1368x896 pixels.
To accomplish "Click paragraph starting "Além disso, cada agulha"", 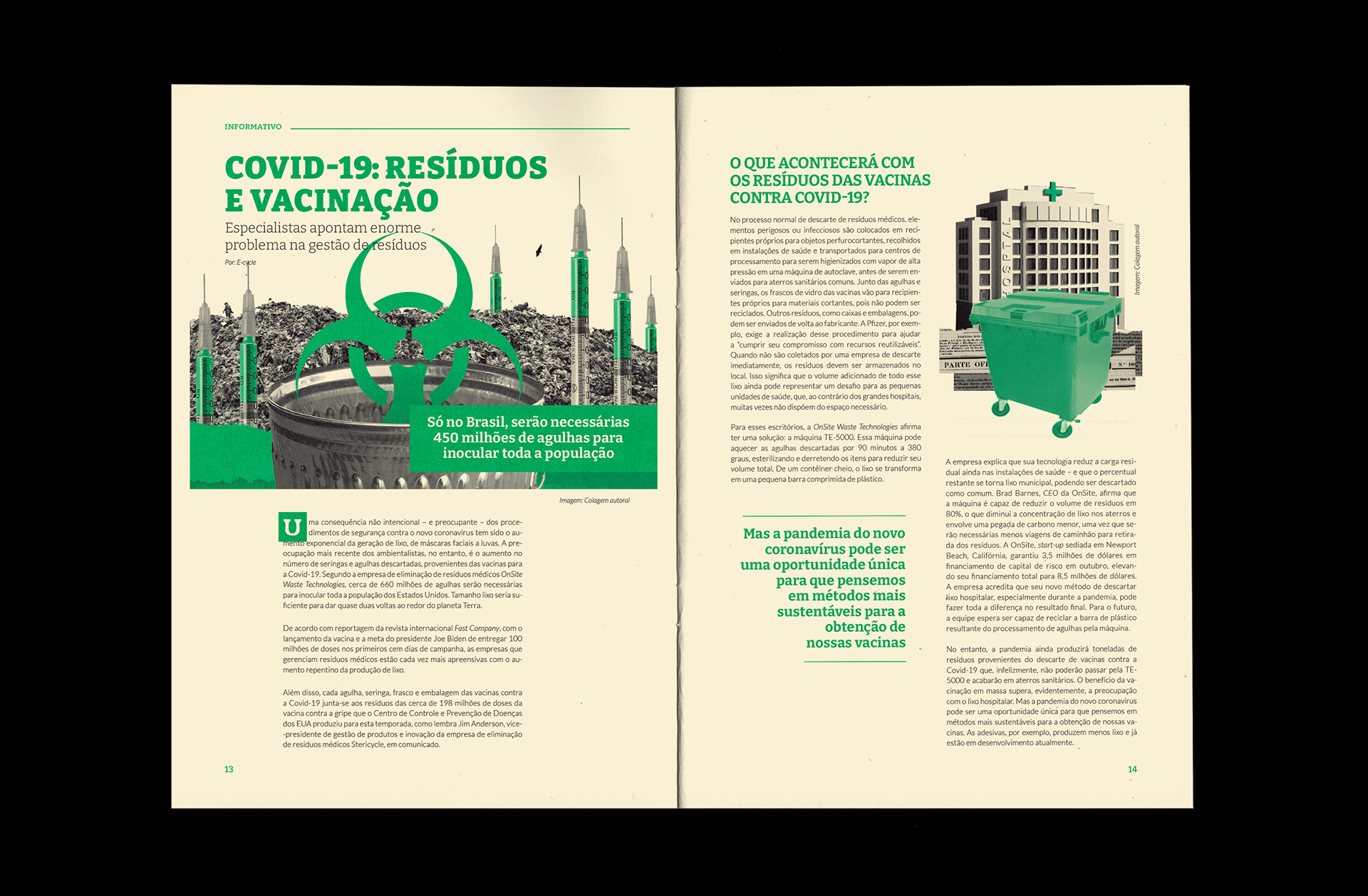I will click(x=403, y=719).
